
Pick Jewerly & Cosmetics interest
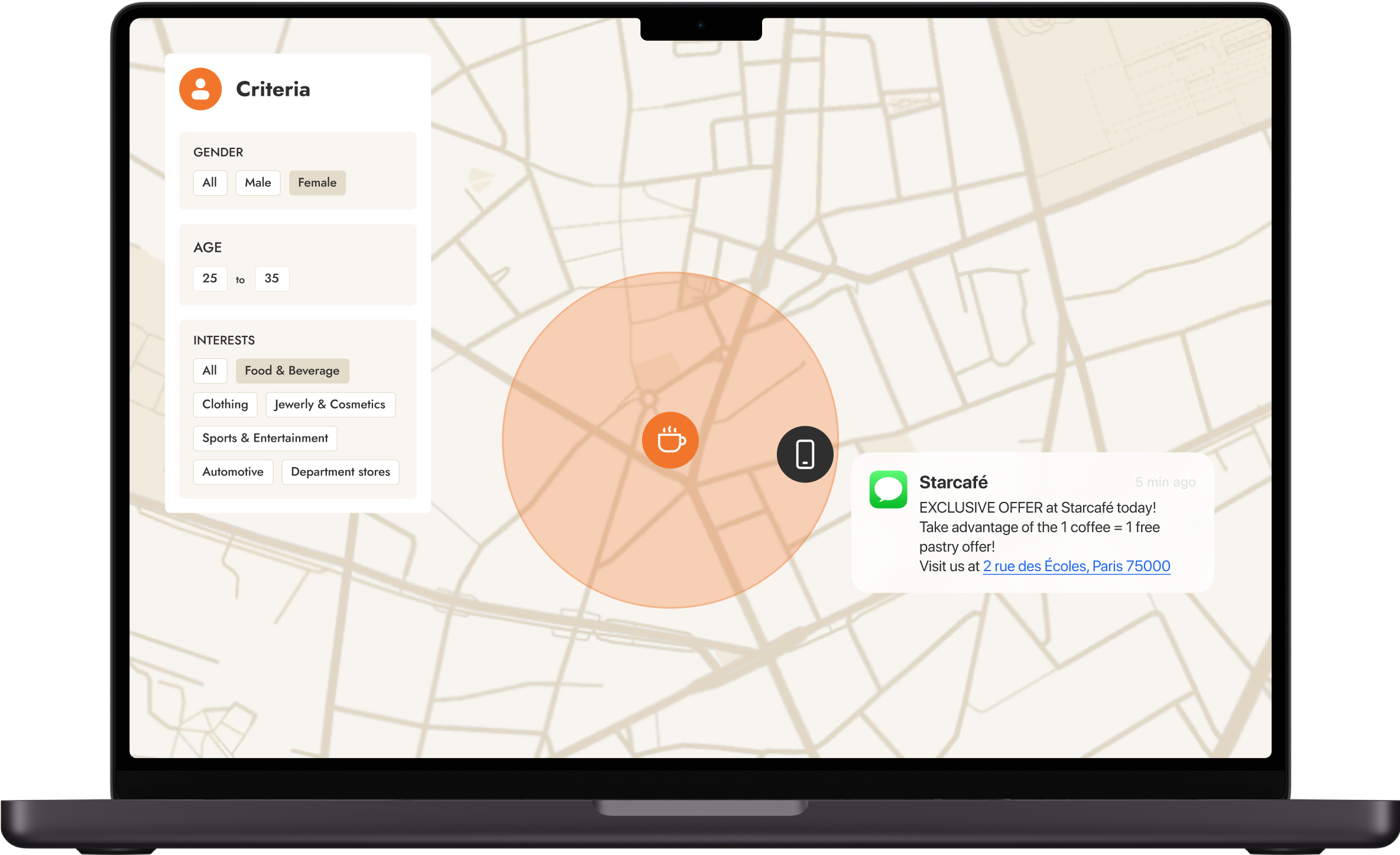click(x=330, y=404)
